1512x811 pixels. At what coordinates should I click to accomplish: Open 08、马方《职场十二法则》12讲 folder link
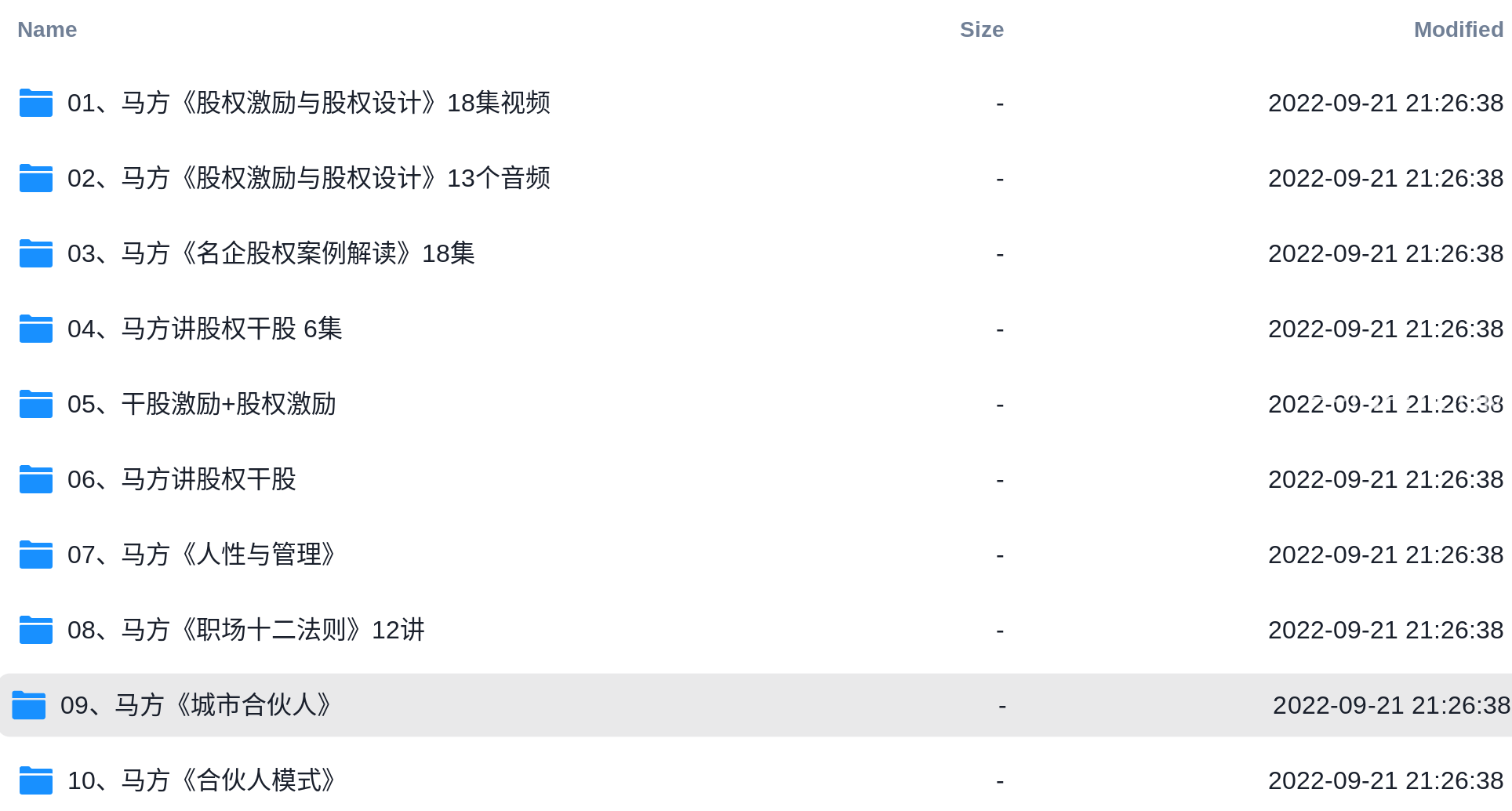246,630
